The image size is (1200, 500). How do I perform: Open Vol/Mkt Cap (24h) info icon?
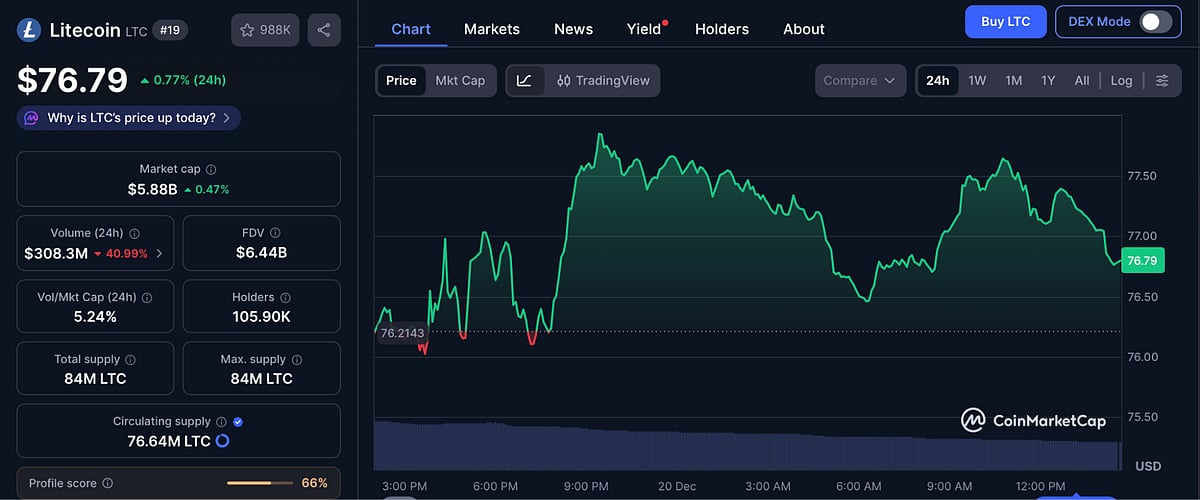point(148,297)
